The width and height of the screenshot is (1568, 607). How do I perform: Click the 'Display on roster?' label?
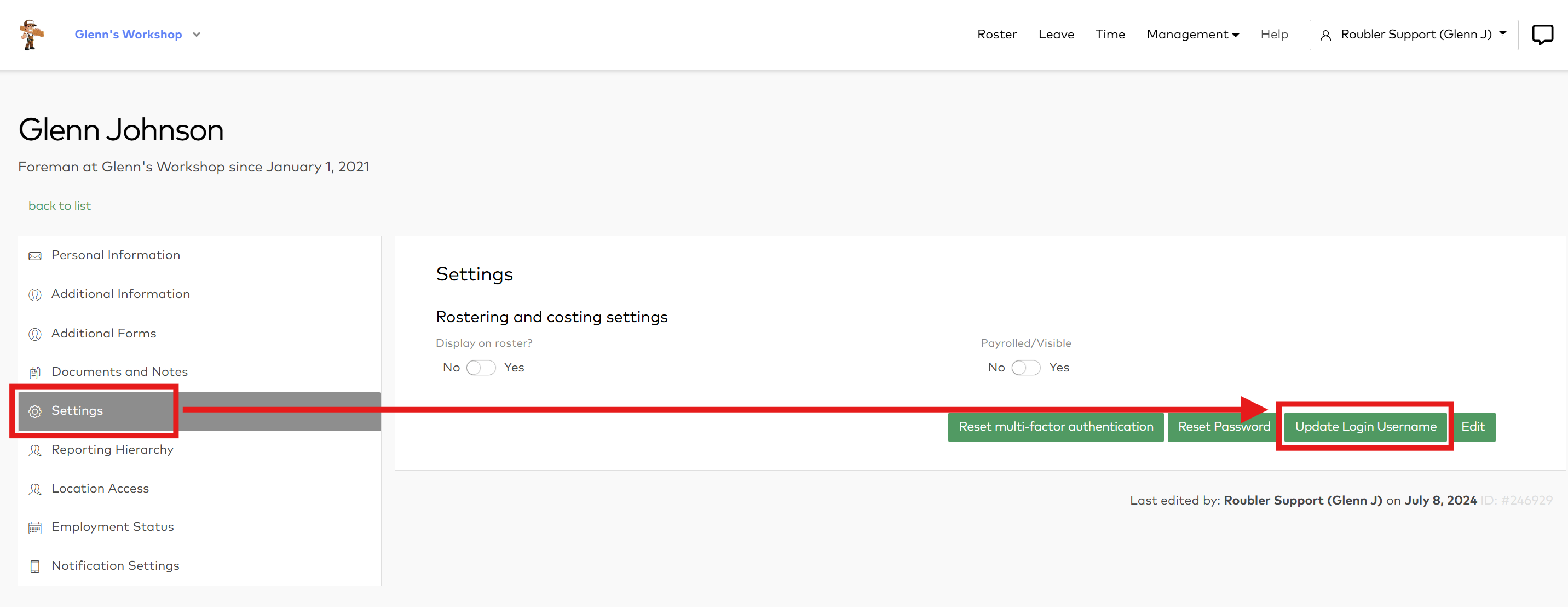[x=484, y=343]
